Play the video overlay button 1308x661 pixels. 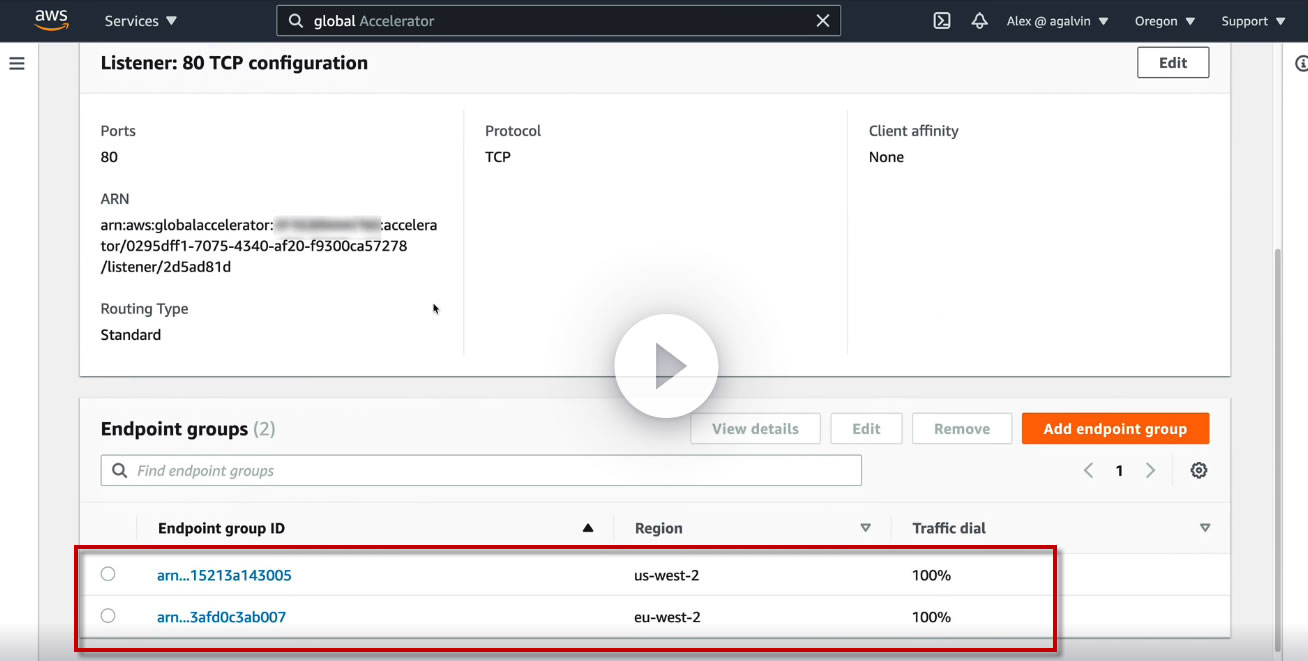pos(666,366)
